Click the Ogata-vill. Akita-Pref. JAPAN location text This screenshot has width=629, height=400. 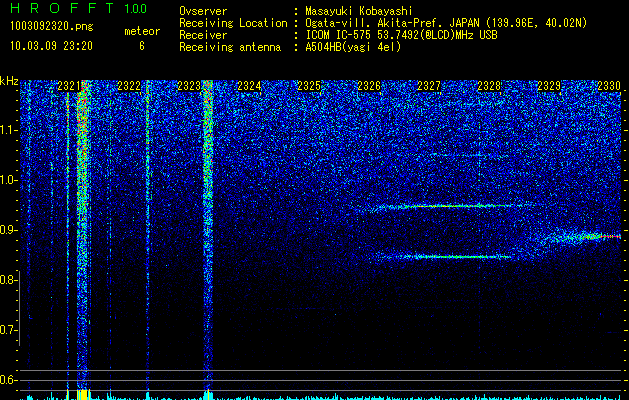point(446,23)
